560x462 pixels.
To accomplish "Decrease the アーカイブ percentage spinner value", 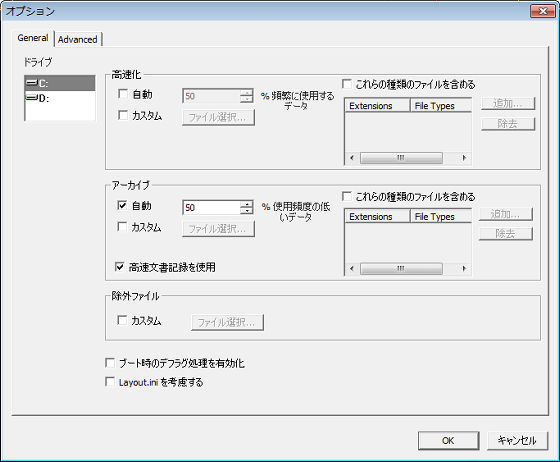I will 246,210.
